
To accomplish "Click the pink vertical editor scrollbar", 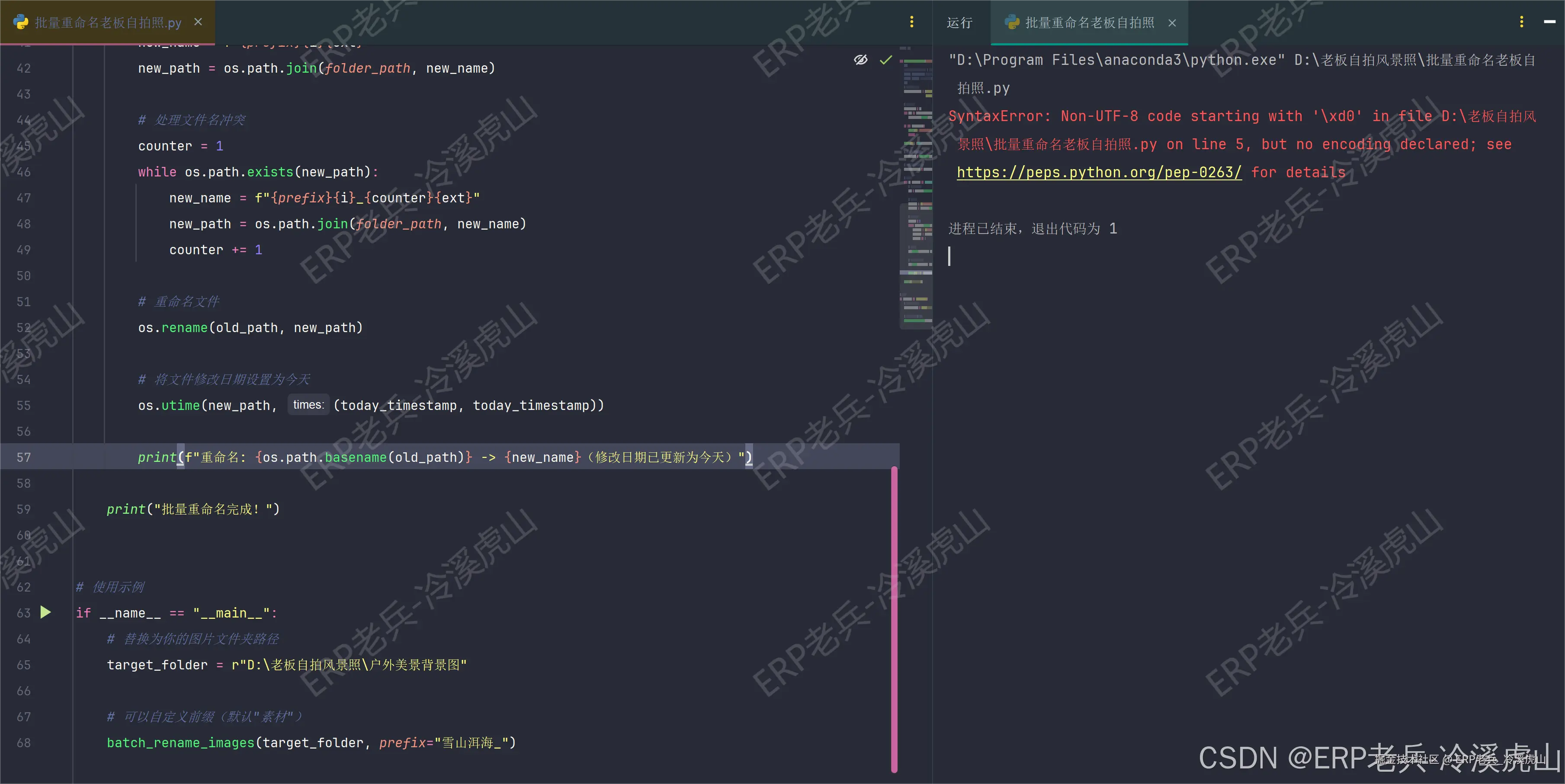I will pos(894,619).
